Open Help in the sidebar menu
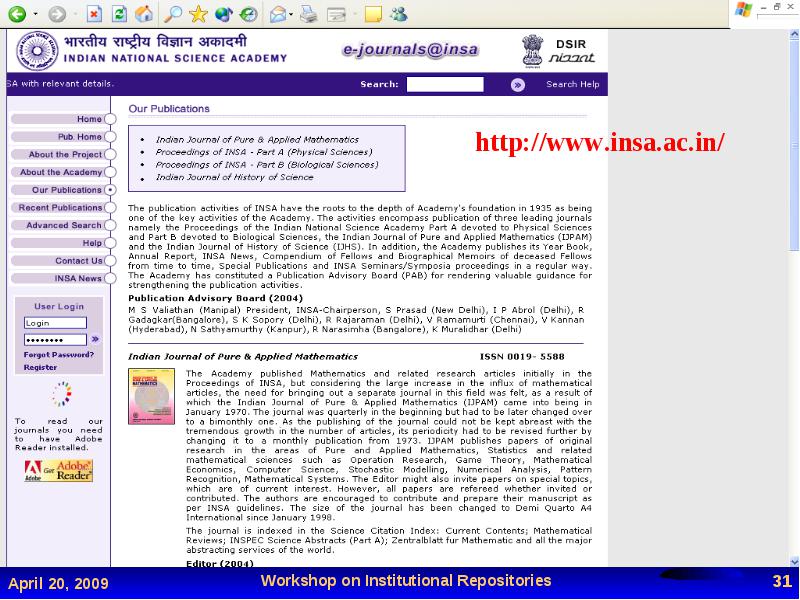 click(x=92, y=243)
